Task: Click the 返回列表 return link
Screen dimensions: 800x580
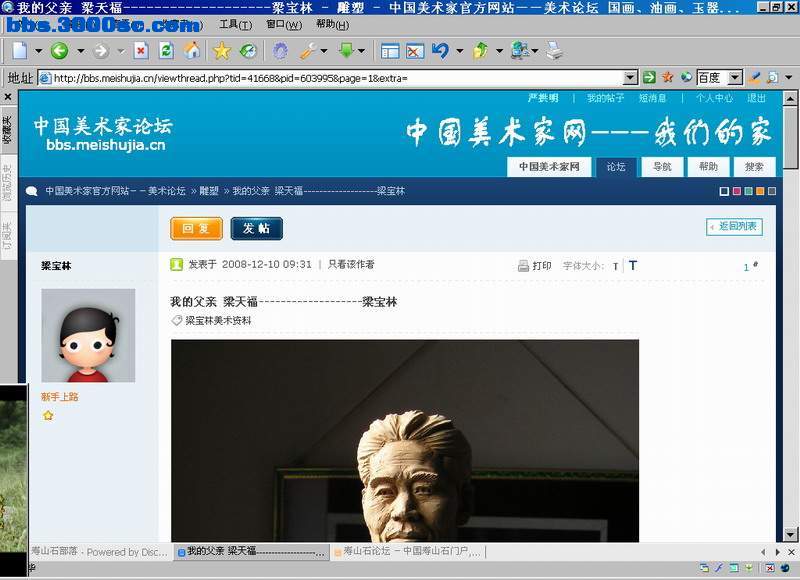Action: (x=734, y=226)
